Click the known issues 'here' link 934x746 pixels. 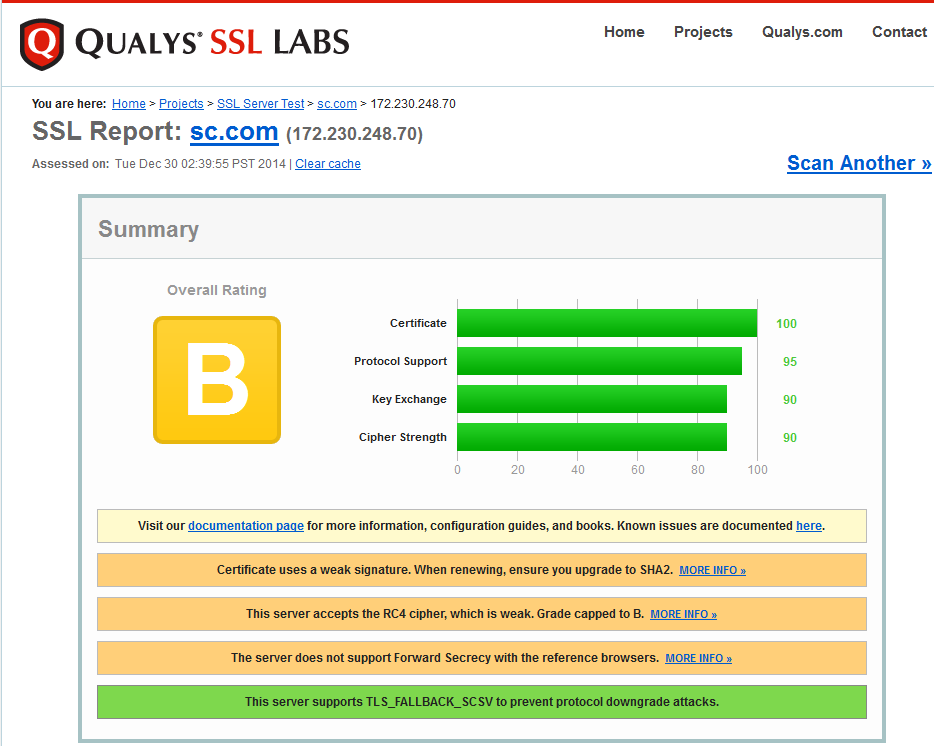pyautogui.click(x=809, y=526)
